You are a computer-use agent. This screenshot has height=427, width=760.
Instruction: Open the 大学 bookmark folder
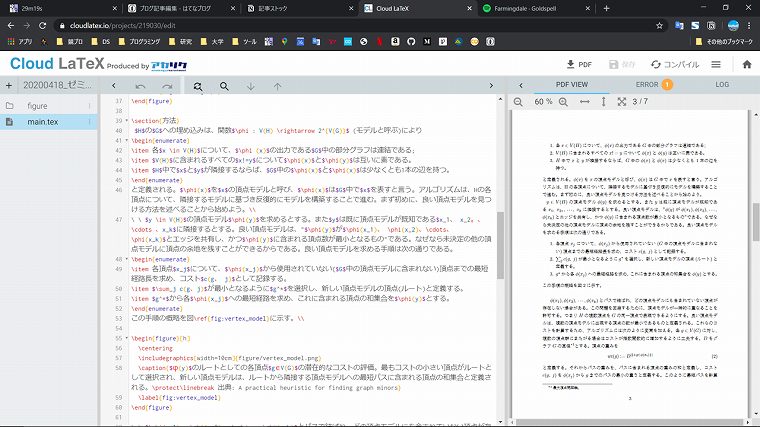(212, 42)
